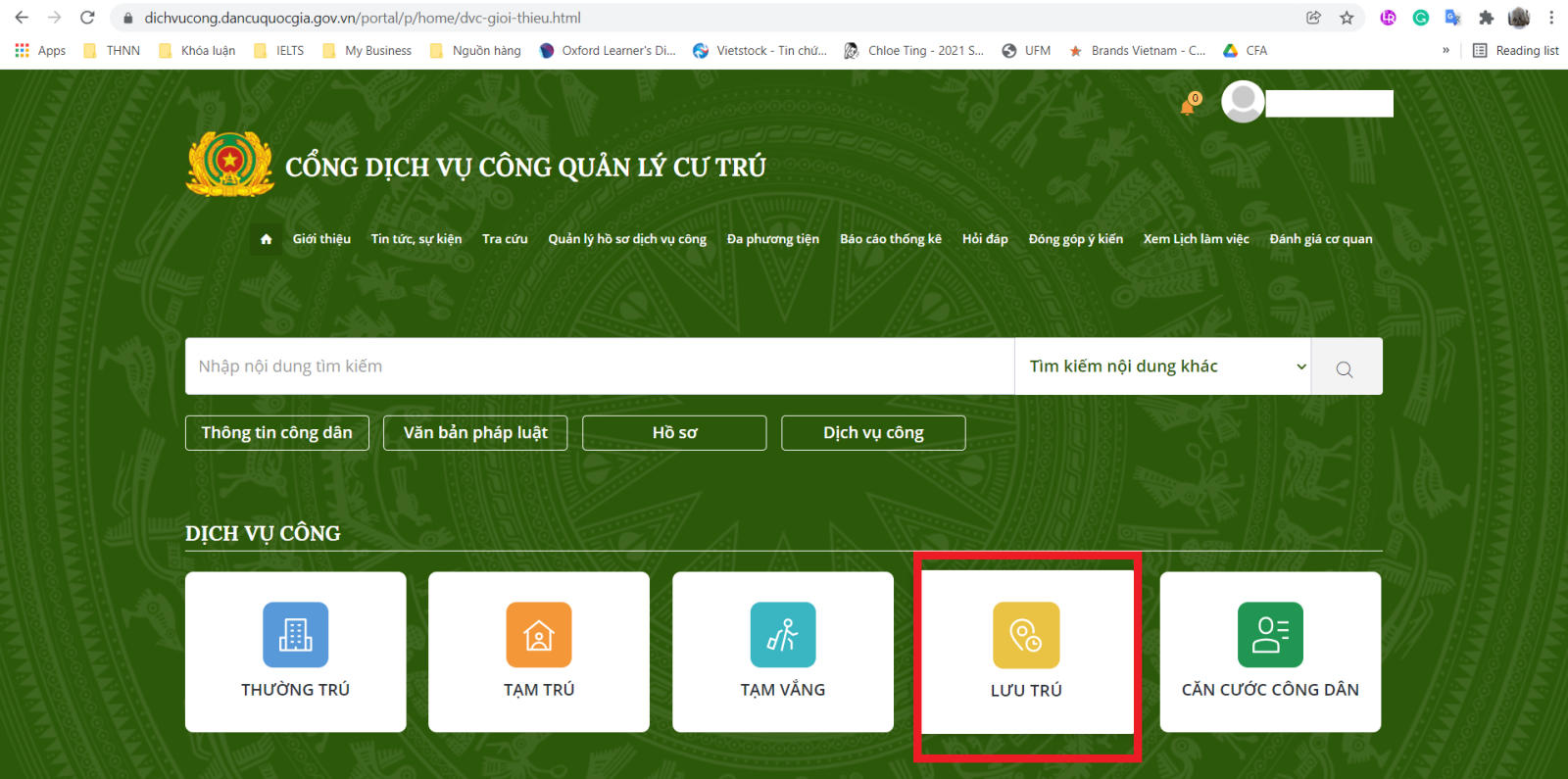Open the Khóa luận bookmark folder
The width and height of the screenshot is (1568, 779).
pos(197,50)
